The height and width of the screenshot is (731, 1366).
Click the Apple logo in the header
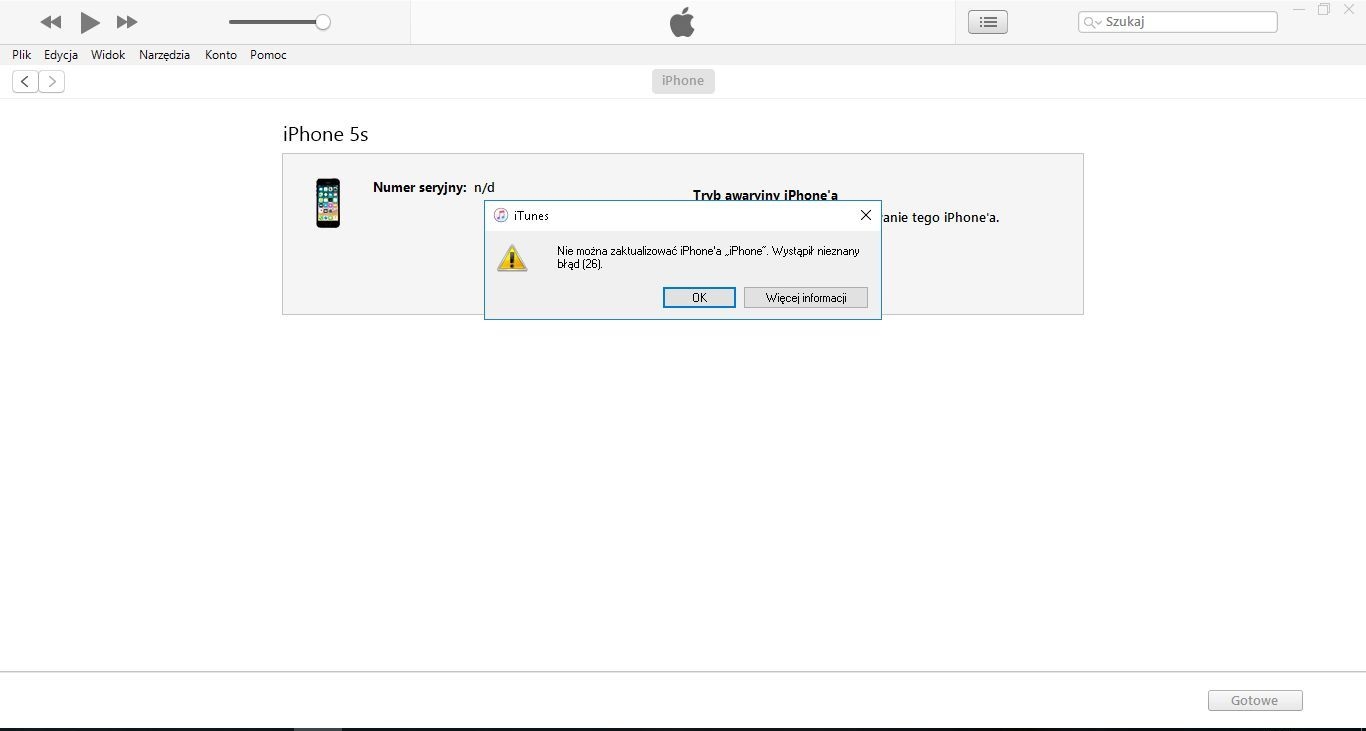(682, 22)
